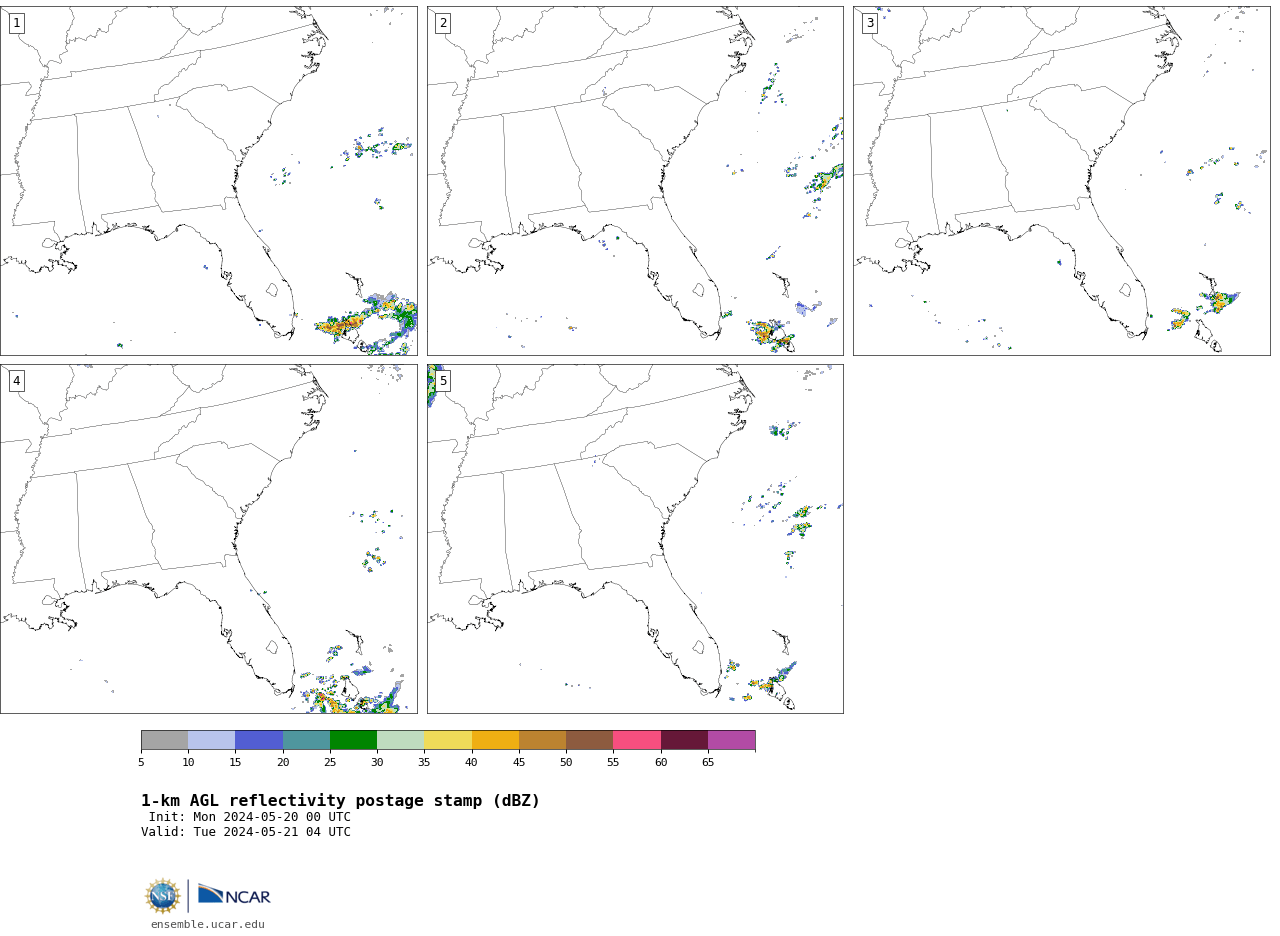Image resolution: width=1280 pixels, height=936 pixels.
Task: Click the gray 5-10 dBZ color swatch
Action: (164, 740)
